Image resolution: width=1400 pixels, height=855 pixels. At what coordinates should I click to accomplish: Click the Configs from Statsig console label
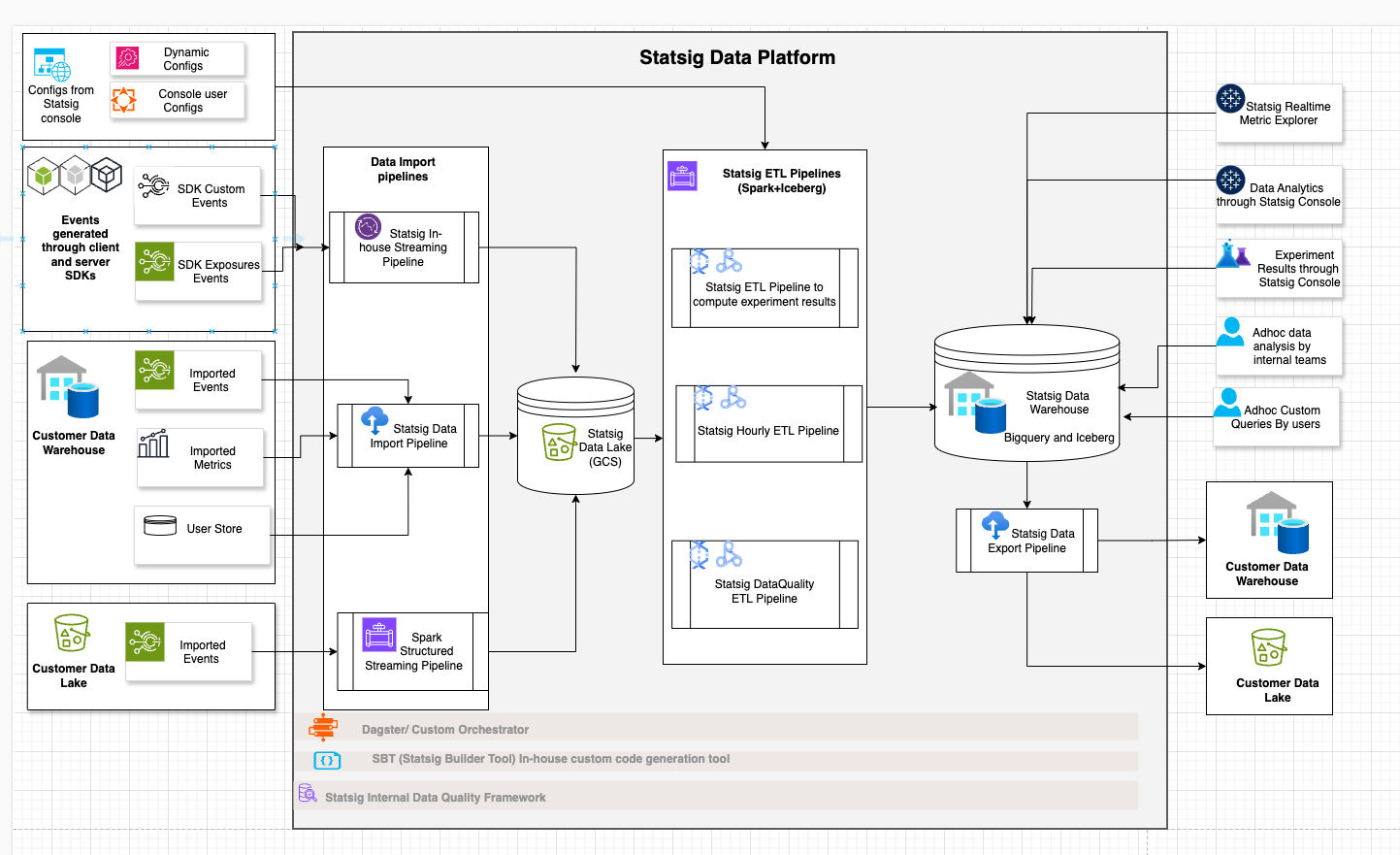[61, 104]
